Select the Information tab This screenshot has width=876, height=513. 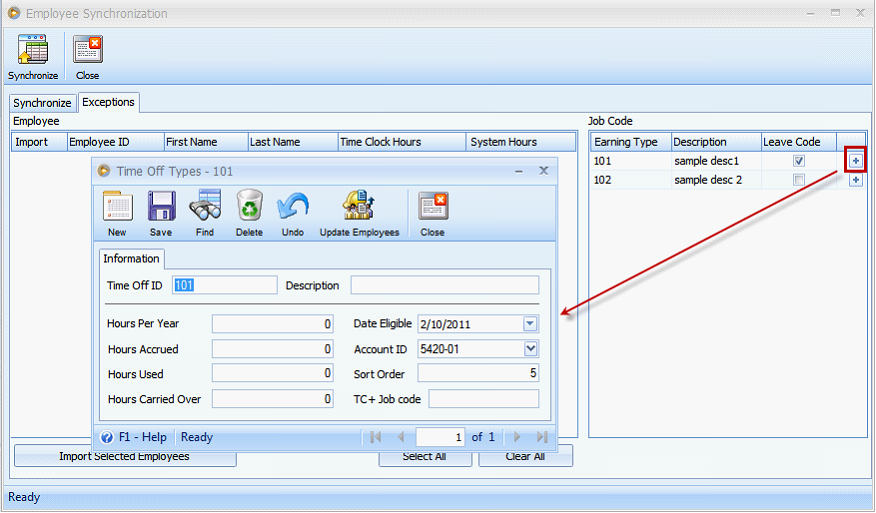pyautogui.click(x=131, y=259)
